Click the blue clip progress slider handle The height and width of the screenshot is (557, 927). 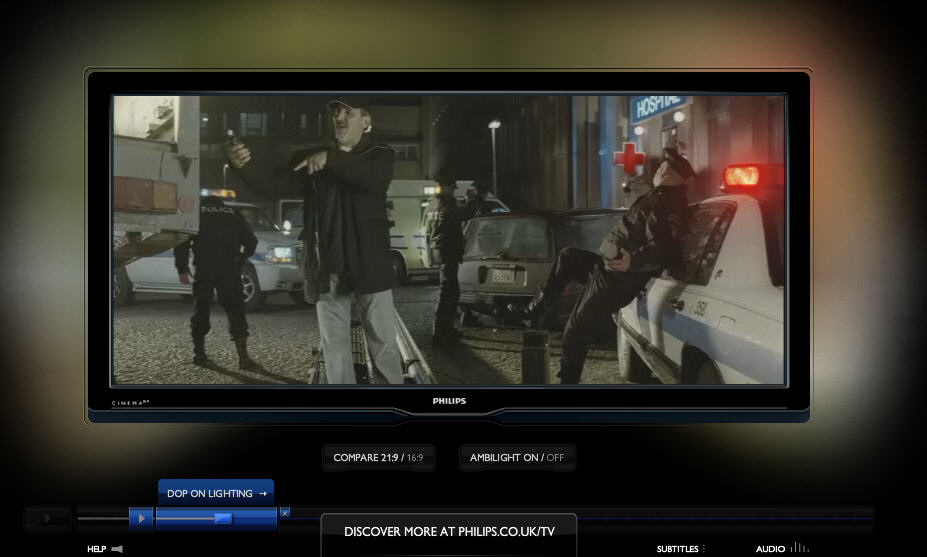coord(223,519)
